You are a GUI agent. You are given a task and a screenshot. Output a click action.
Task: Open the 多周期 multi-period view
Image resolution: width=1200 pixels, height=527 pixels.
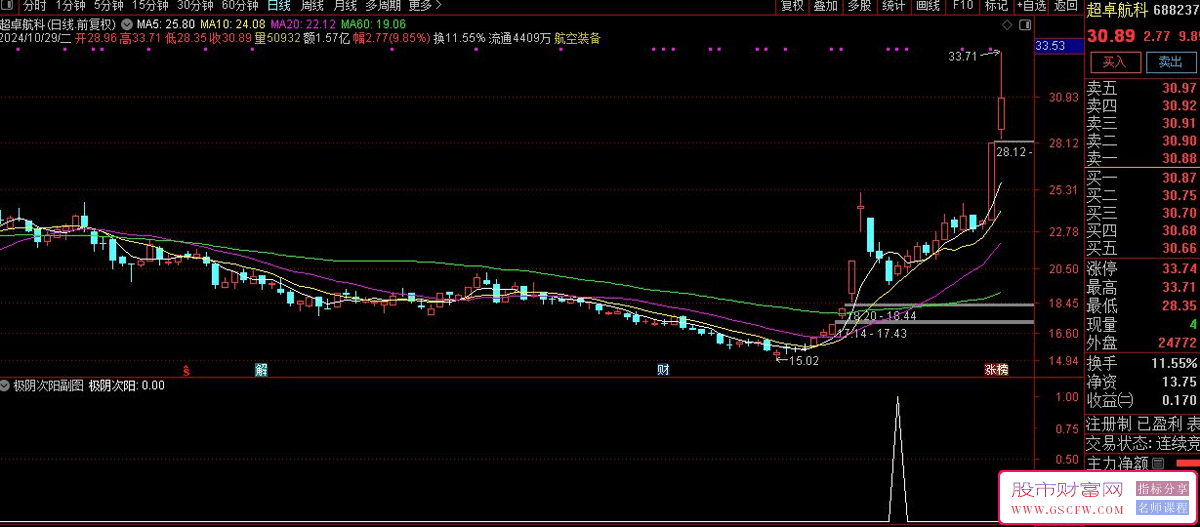[x=383, y=6]
